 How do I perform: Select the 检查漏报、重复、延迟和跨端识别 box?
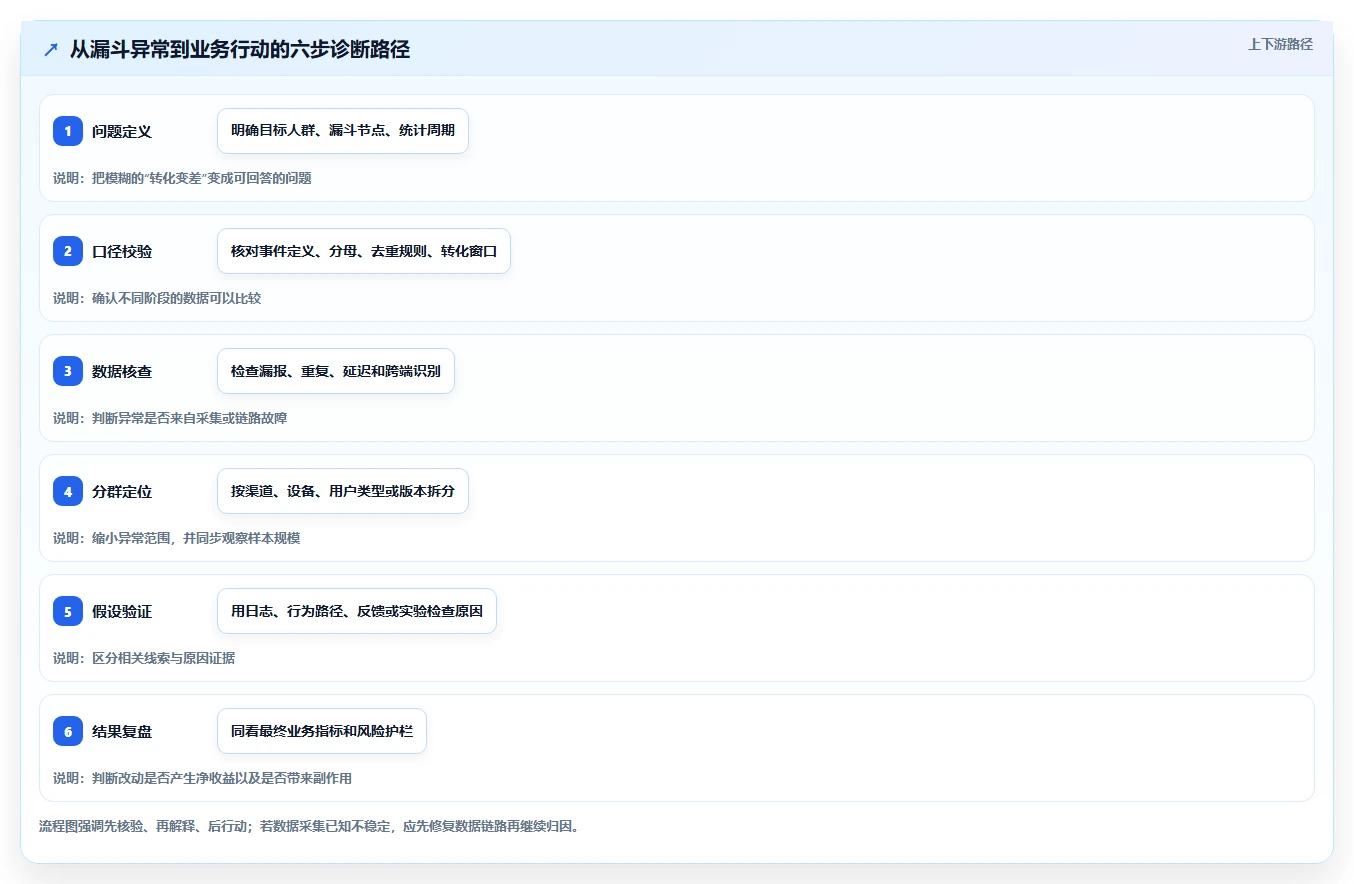(336, 371)
